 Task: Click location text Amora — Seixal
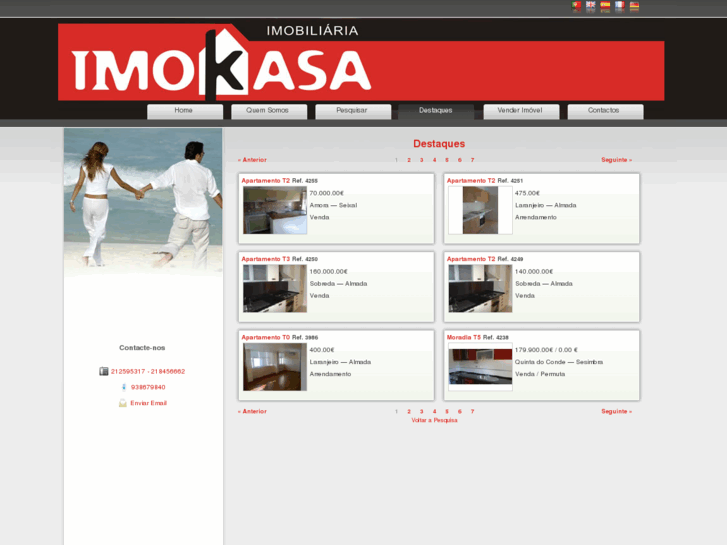tap(333, 205)
